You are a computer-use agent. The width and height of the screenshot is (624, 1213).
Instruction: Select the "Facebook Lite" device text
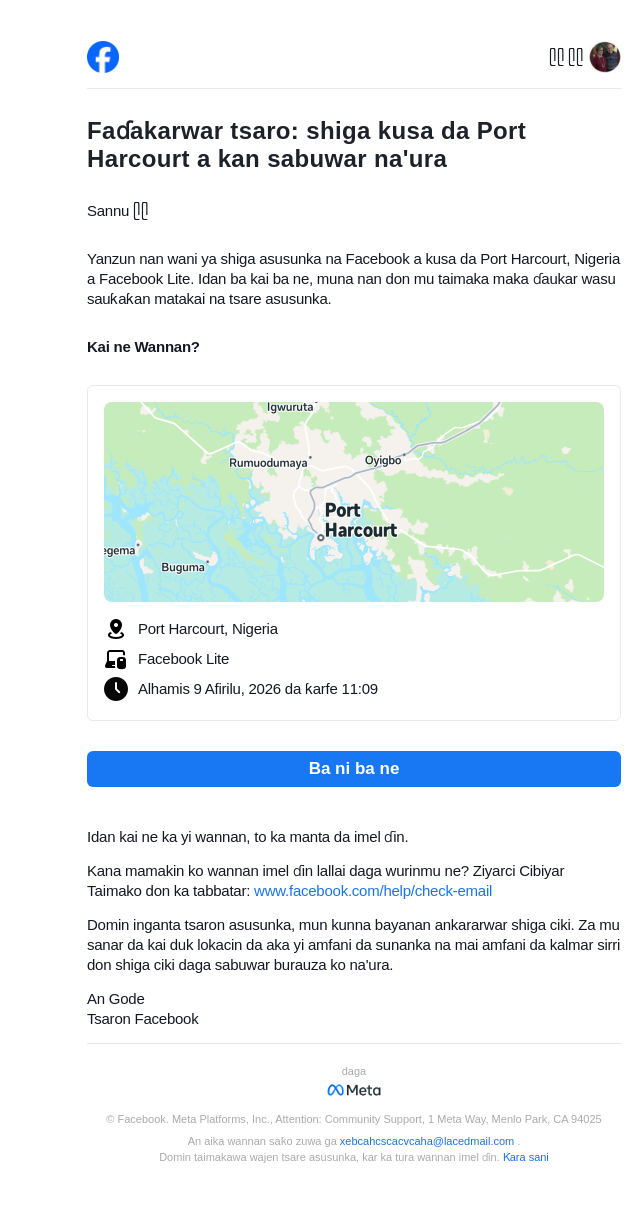(183, 659)
